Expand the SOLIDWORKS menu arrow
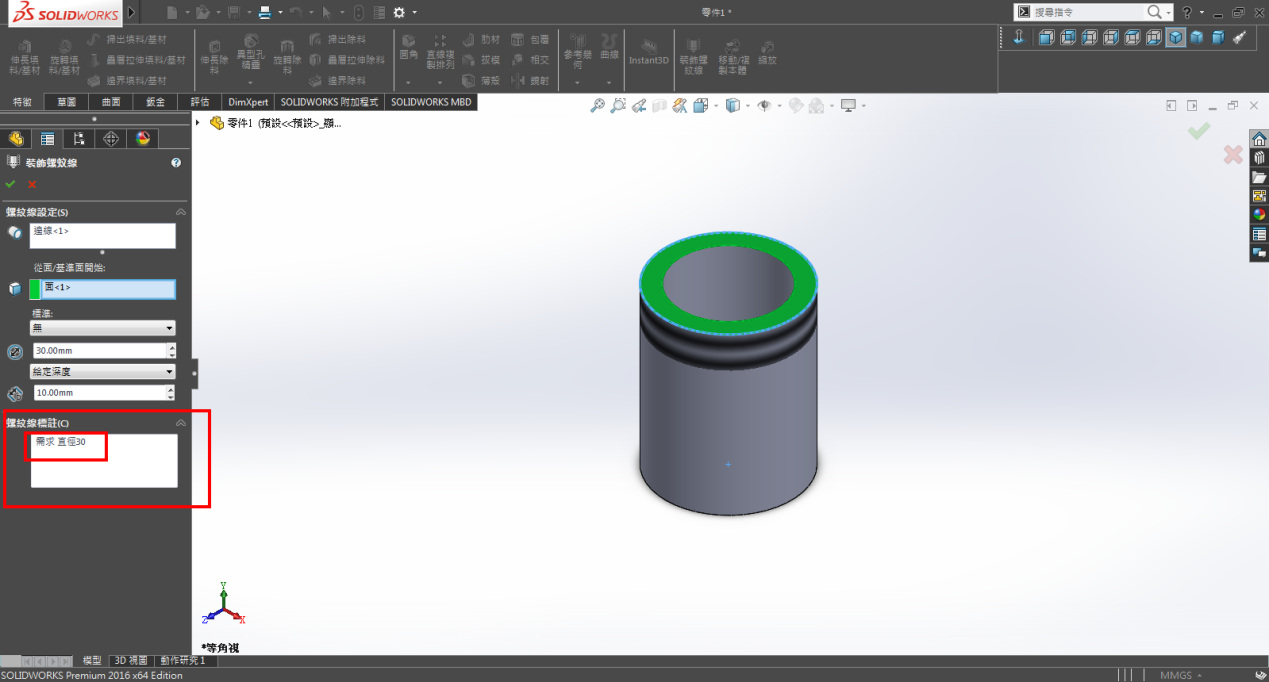 point(132,13)
